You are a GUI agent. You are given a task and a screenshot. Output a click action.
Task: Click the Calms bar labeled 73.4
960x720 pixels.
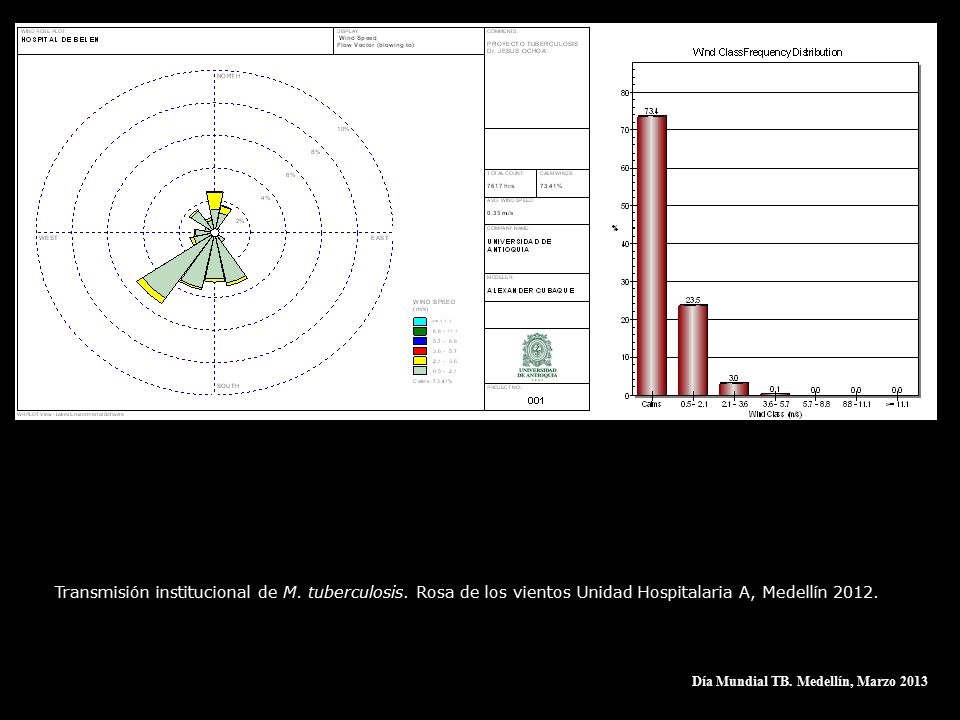coord(651,255)
